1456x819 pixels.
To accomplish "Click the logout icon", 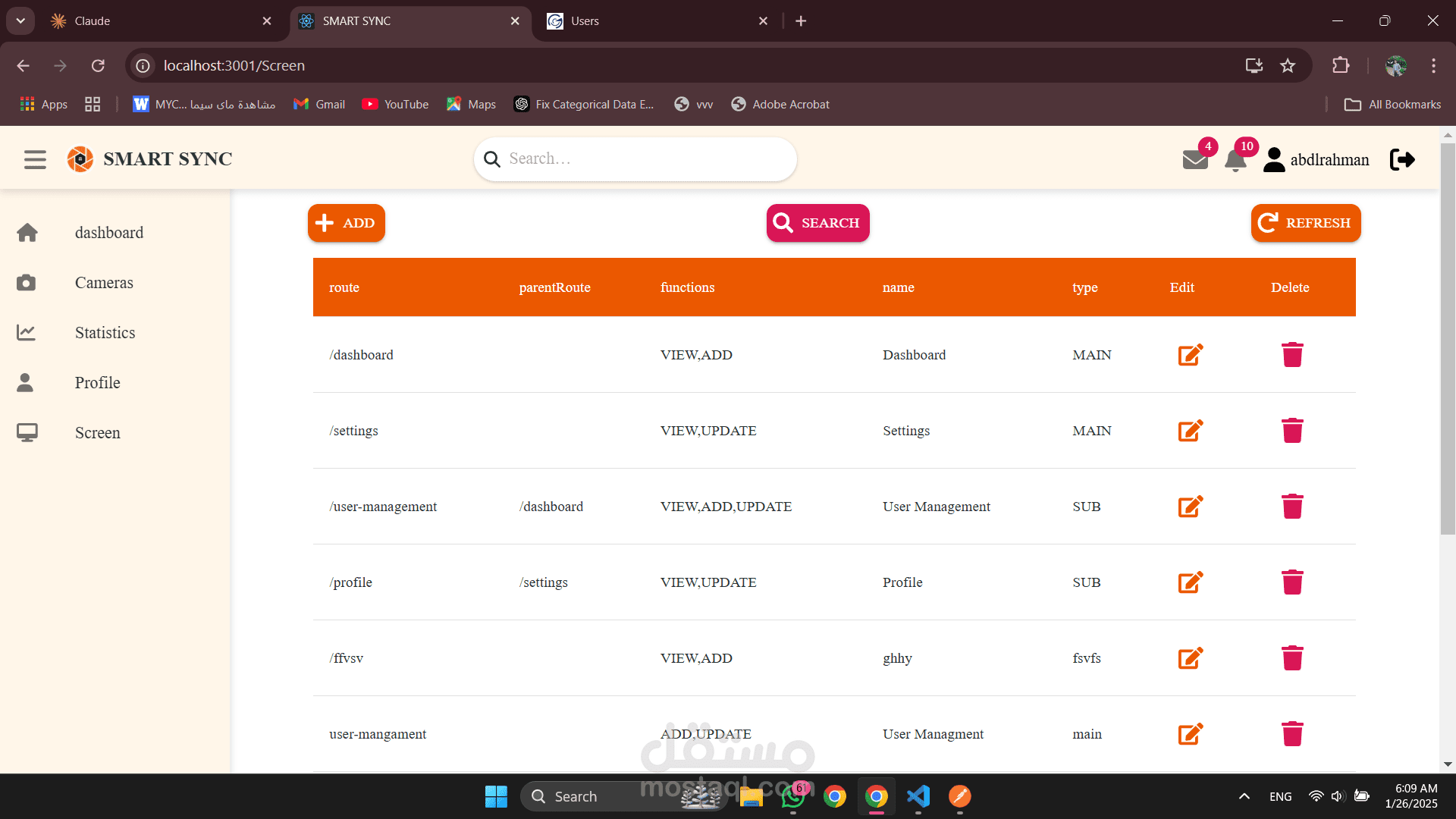I will tap(1402, 159).
